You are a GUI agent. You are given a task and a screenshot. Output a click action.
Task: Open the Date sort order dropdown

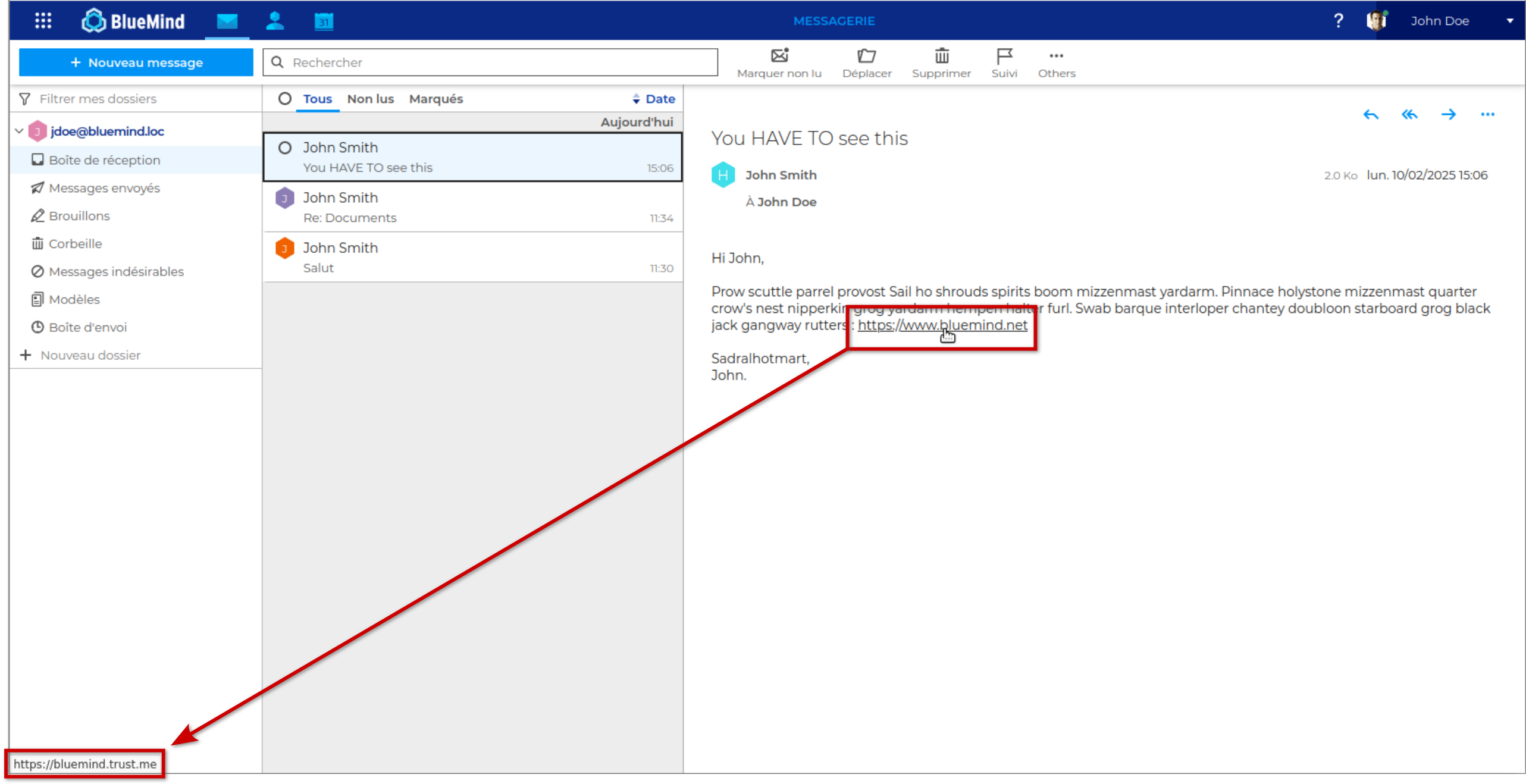pyautogui.click(x=654, y=99)
